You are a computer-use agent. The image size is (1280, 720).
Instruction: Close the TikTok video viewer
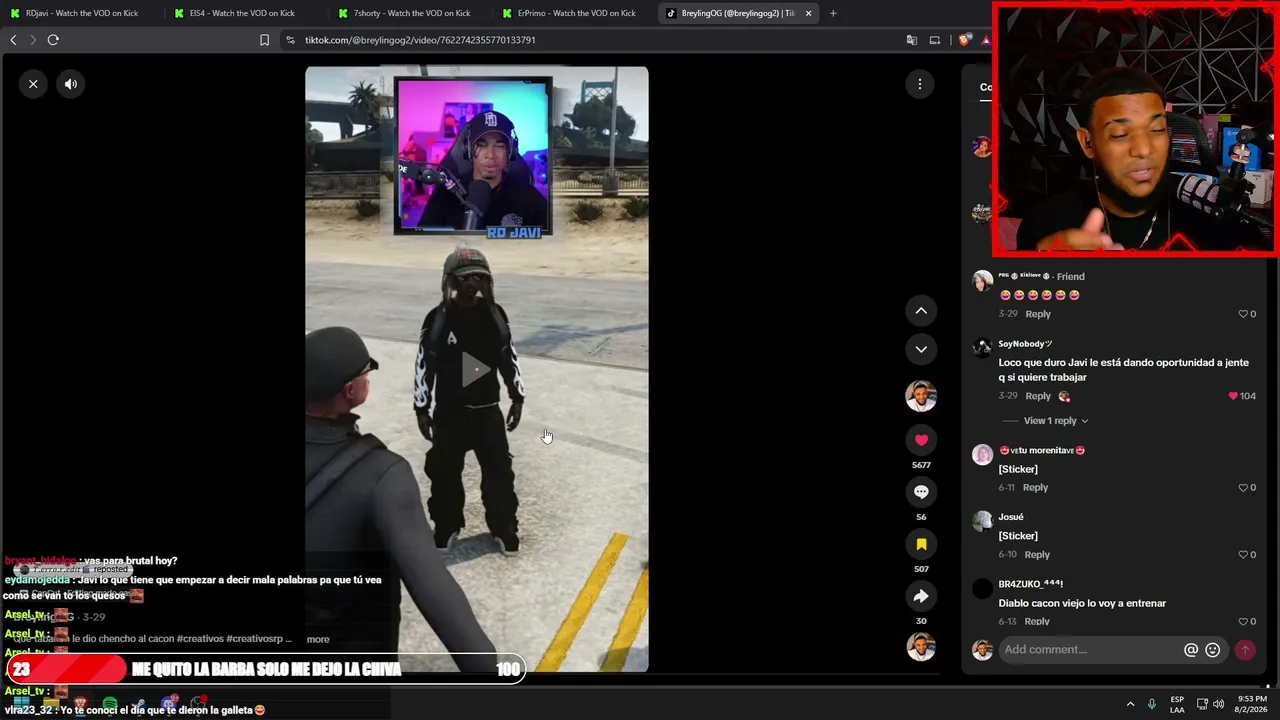[x=33, y=84]
